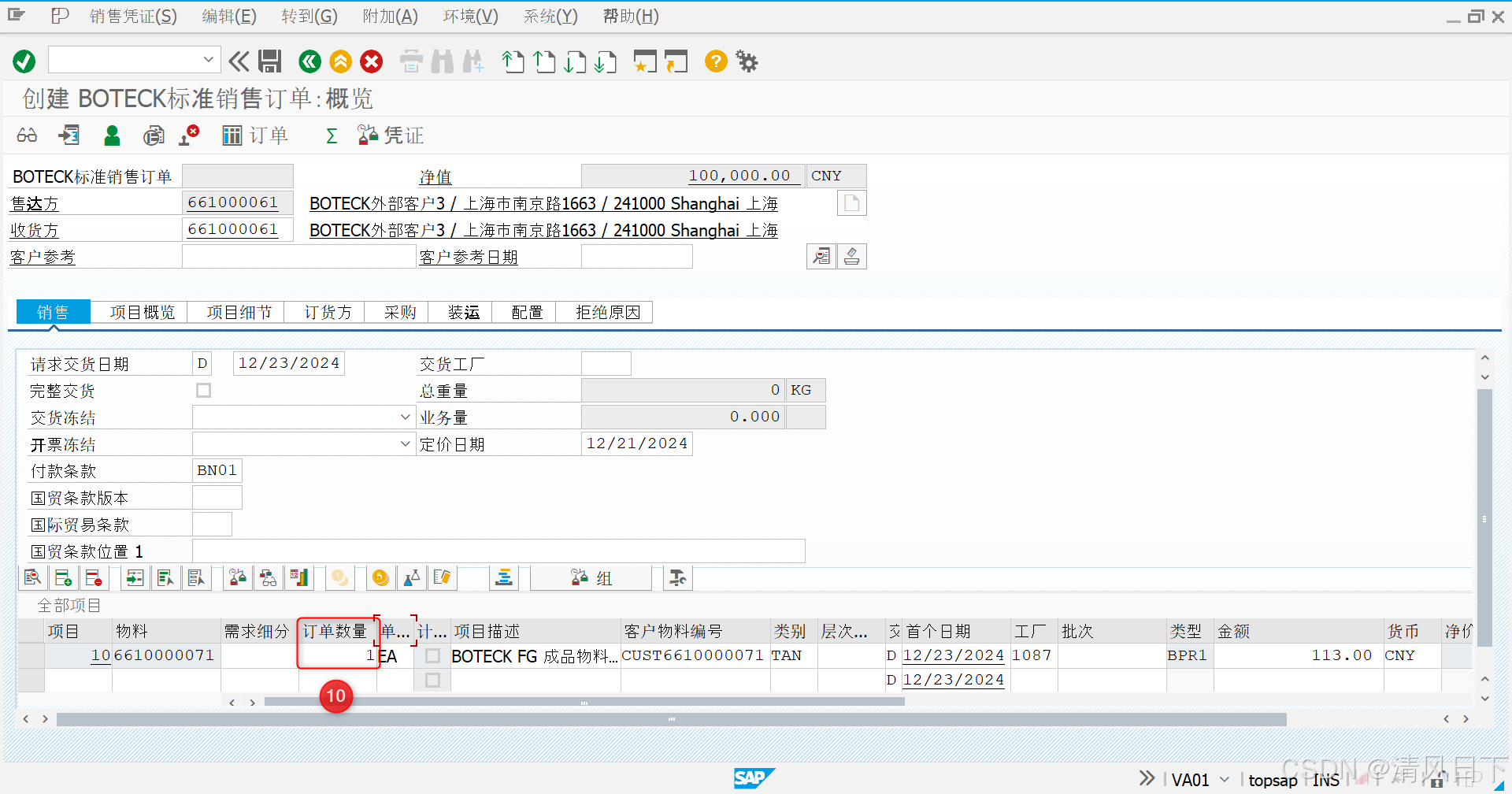
Task: Open the transaction command field dropdown
Action: pyautogui.click(x=208, y=60)
